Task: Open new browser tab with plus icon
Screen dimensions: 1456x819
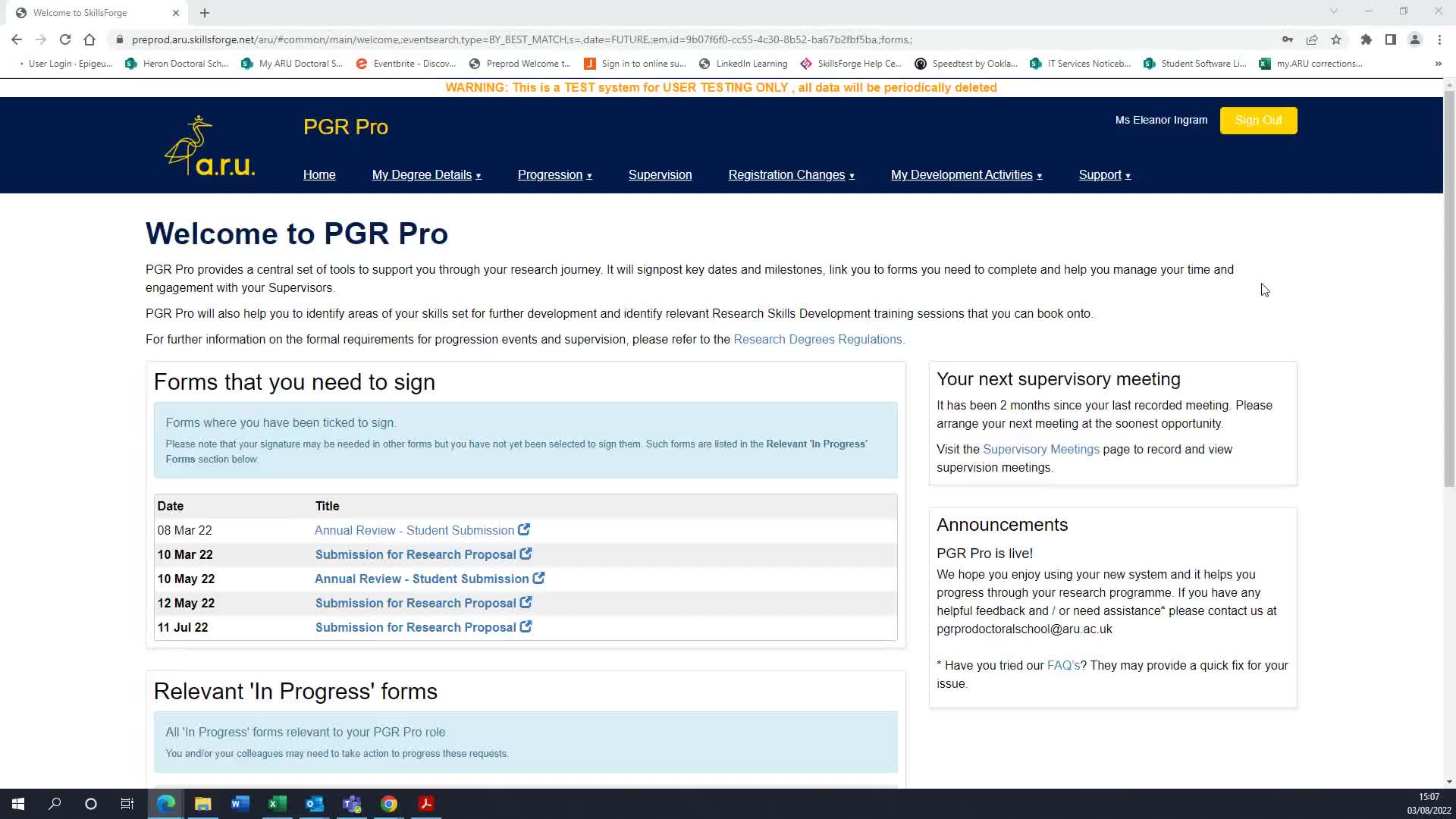Action: [x=205, y=13]
